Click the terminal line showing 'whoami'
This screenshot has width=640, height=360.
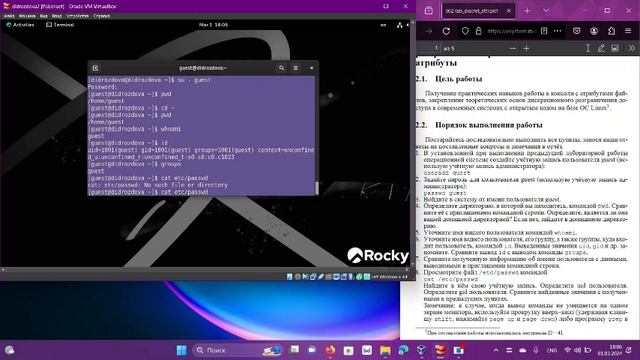(135, 129)
